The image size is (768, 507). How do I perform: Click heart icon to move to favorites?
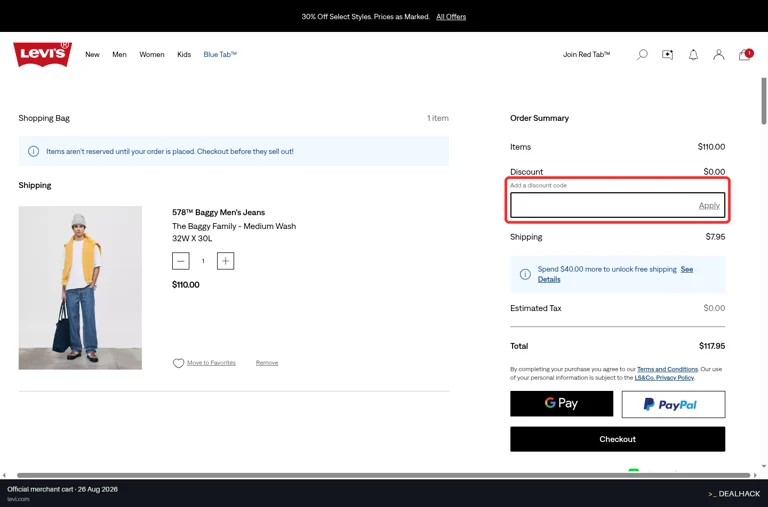point(178,363)
